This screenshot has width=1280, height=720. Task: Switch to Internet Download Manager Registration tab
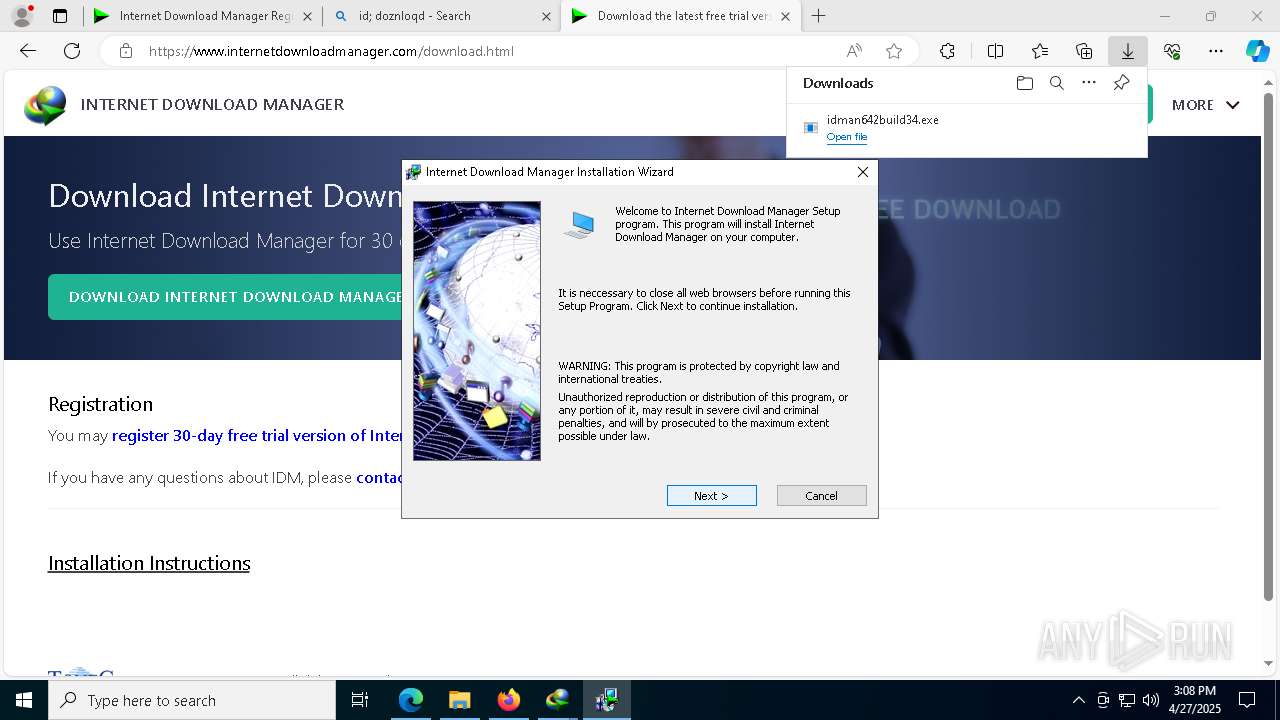(x=203, y=16)
